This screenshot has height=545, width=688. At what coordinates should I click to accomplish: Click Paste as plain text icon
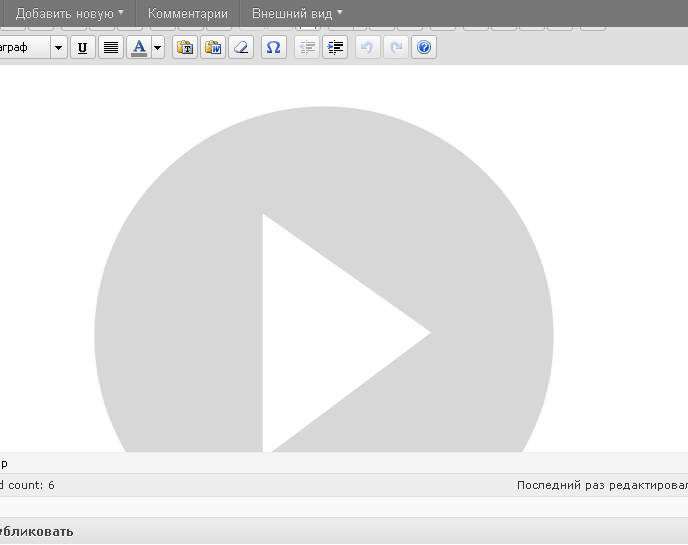(x=184, y=47)
